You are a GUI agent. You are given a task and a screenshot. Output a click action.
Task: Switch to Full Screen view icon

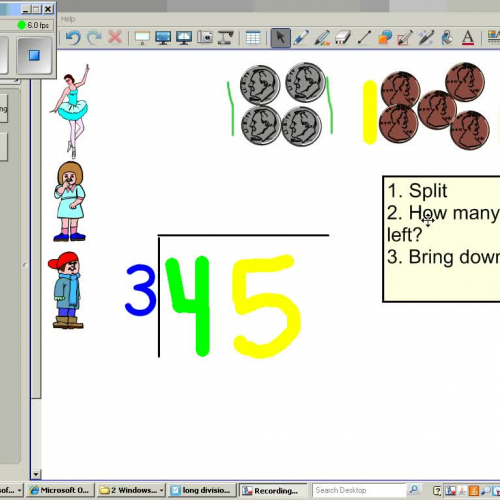click(163, 38)
